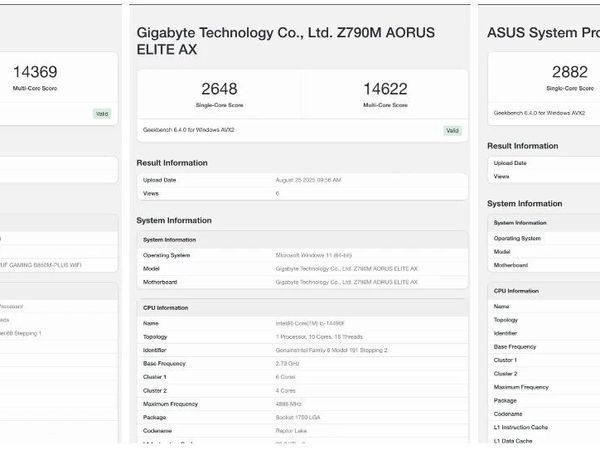Image resolution: width=600 pixels, height=450 pixels.
Task: Click the '6 Cores' value
Action: (x=285, y=377)
